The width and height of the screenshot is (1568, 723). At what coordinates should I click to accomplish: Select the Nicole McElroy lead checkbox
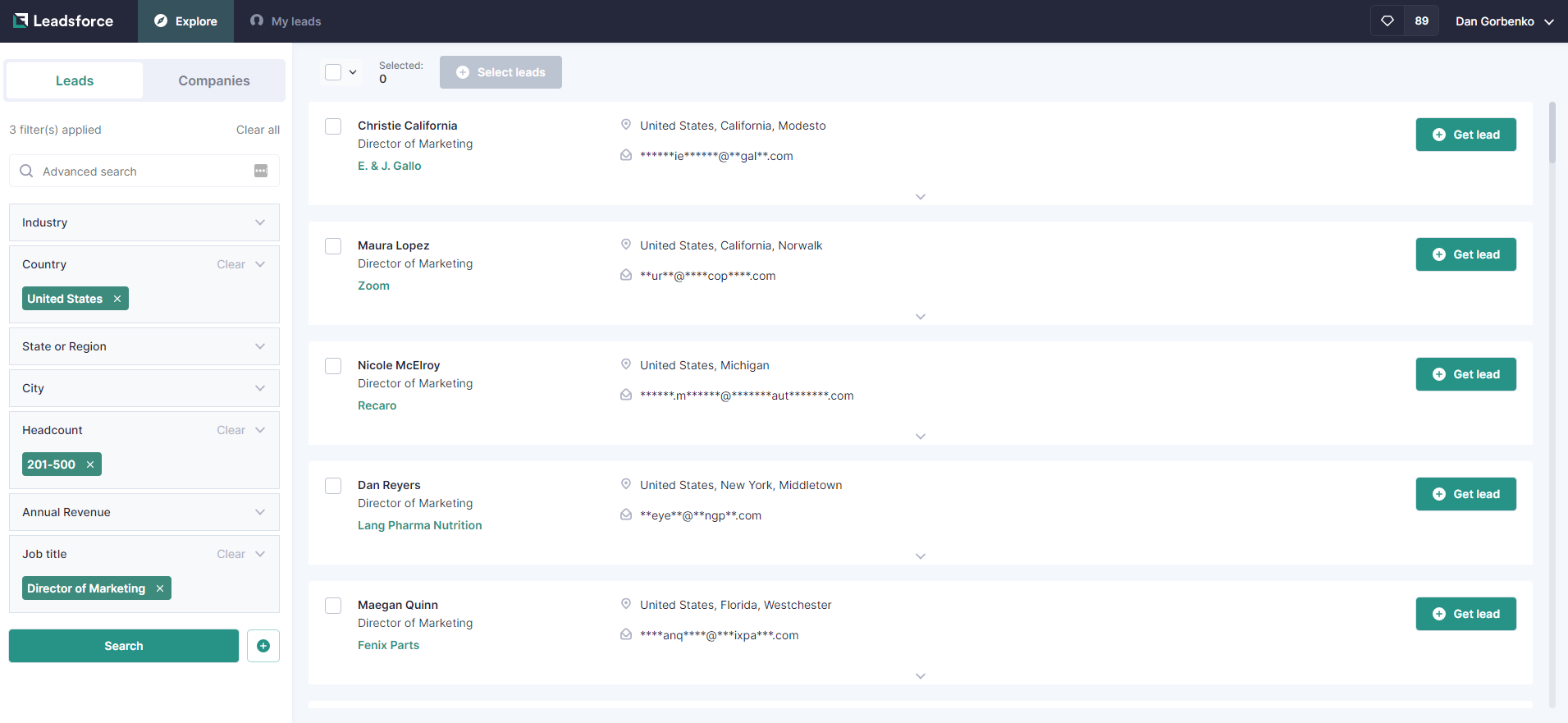333,366
